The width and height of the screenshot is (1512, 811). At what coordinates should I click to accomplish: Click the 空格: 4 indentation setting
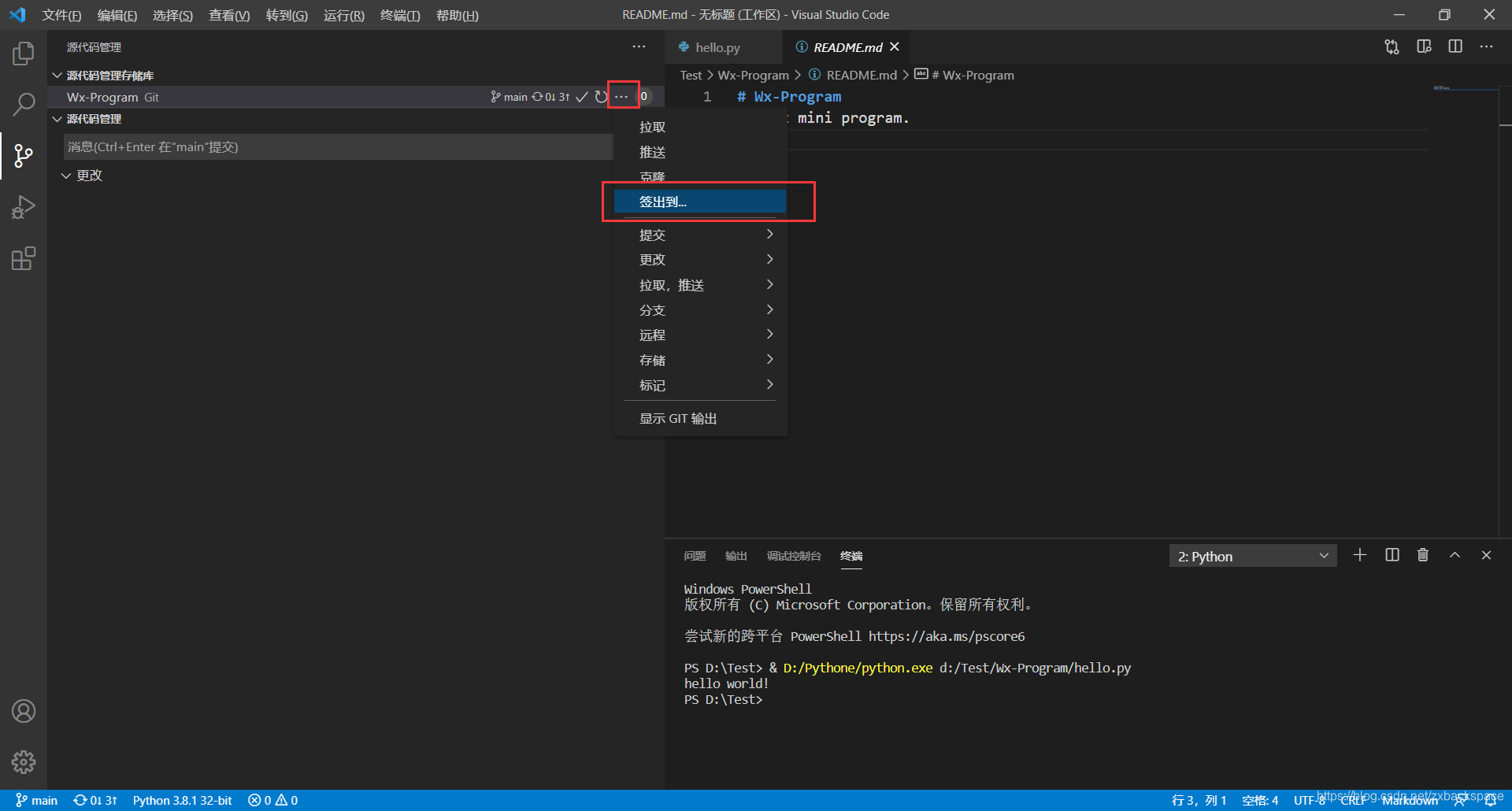[1260, 800]
